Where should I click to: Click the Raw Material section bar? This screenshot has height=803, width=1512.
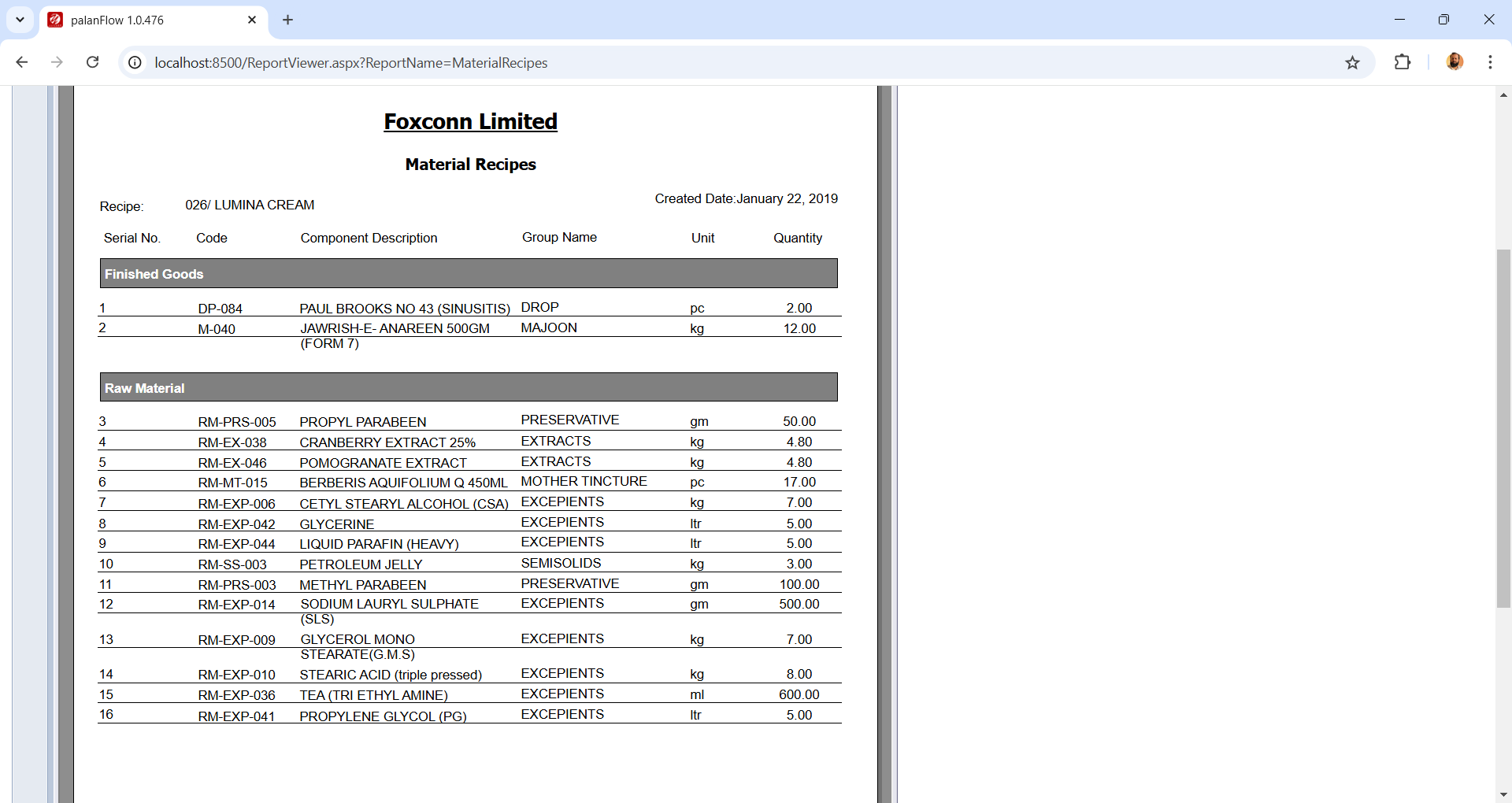pos(469,387)
